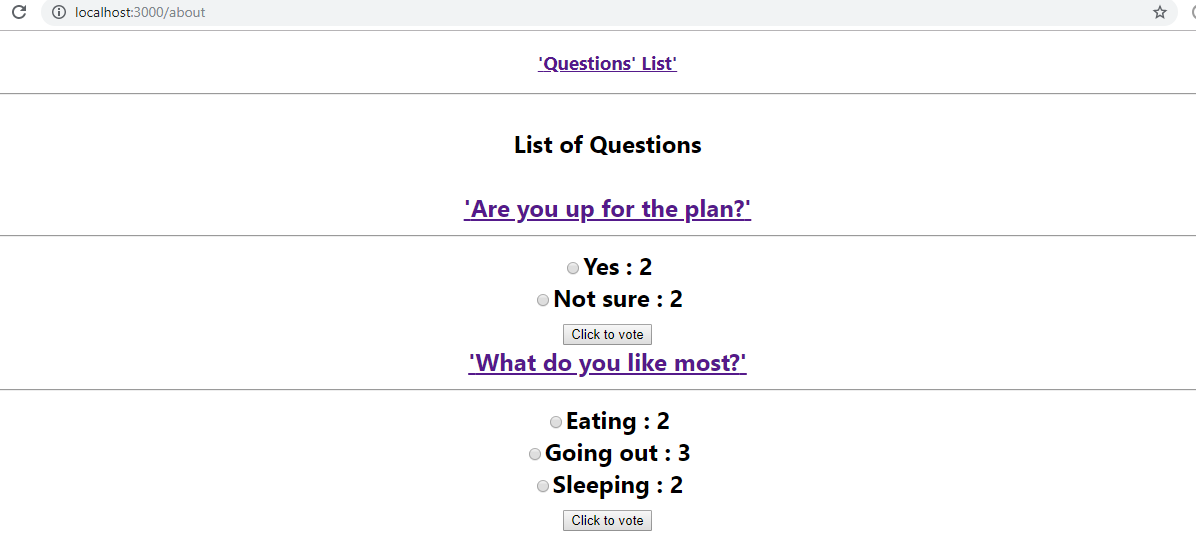Viewport: 1196px width, 538px height.
Task: Select the radio button beside Not sure
Action: (543, 300)
